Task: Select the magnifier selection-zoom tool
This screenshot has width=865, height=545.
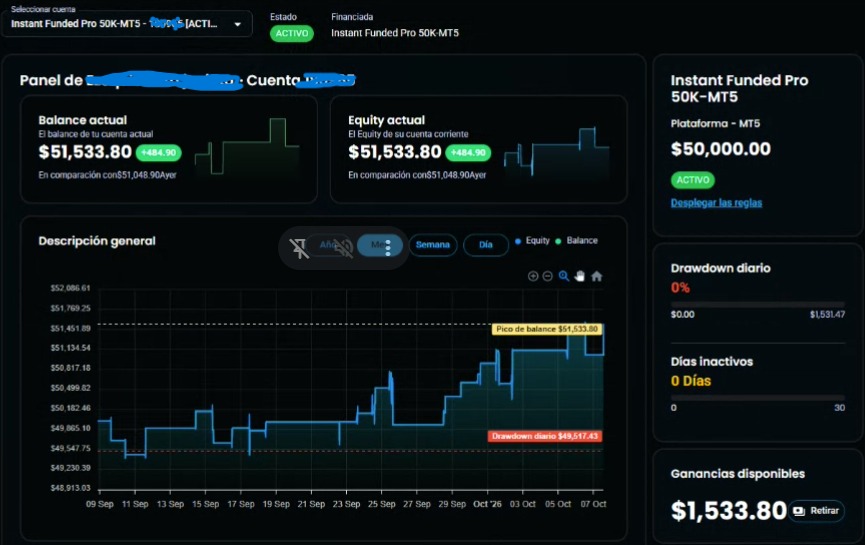Action: click(x=563, y=276)
